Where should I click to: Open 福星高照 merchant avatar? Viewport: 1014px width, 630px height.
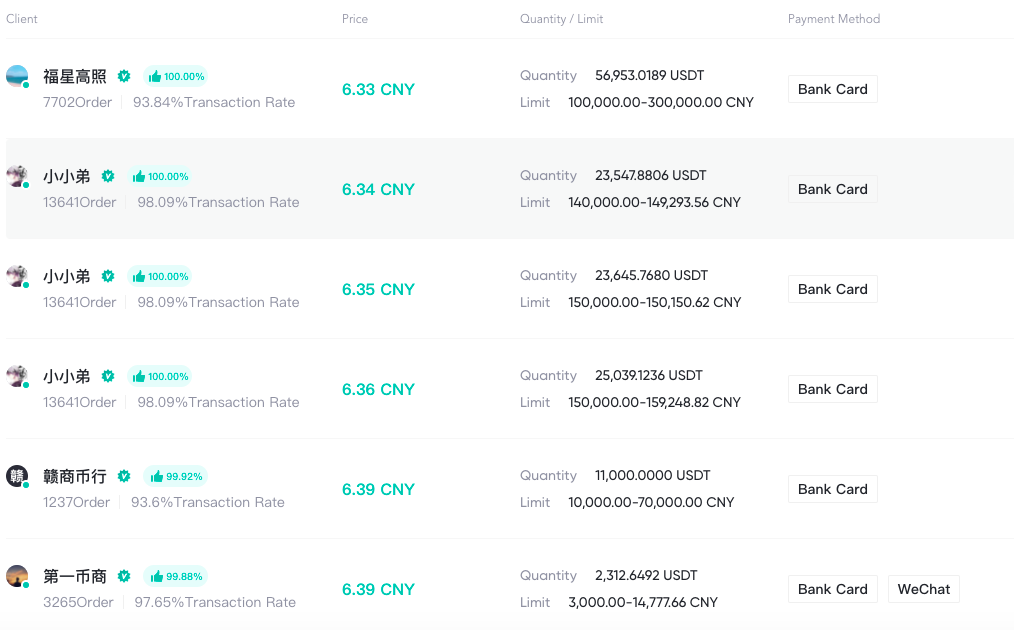[x=17, y=76]
